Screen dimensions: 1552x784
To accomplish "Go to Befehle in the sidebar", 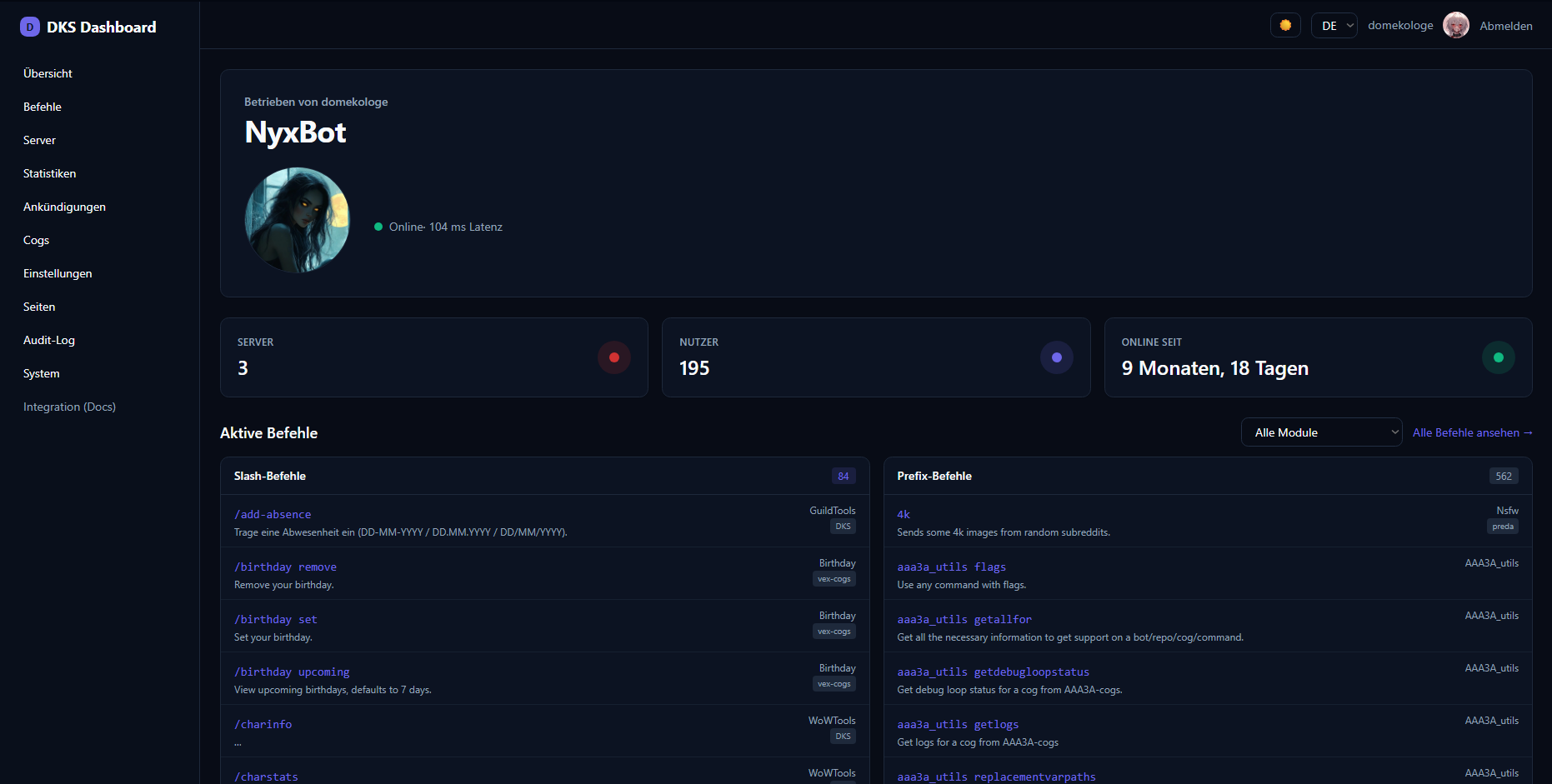I will click(43, 107).
